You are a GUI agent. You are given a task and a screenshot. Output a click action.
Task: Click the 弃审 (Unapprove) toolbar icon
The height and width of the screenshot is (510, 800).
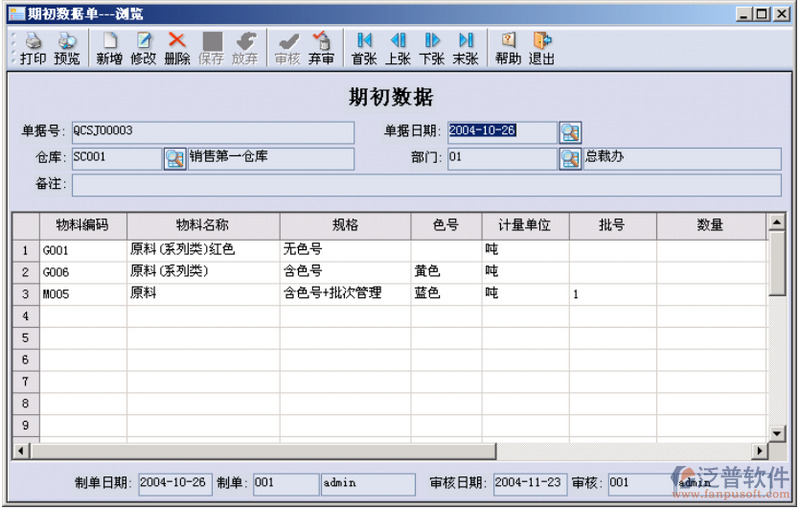(x=321, y=48)
